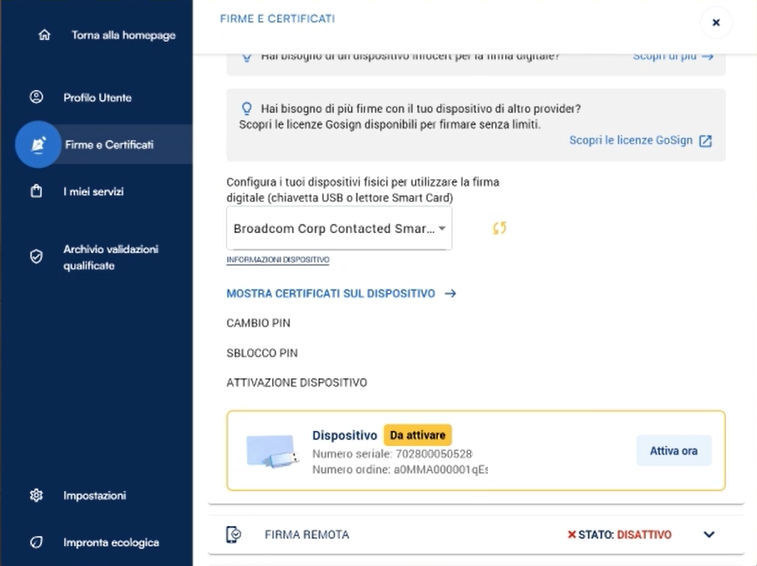Viewport: 757px width, 566px height.
Task: Click the Firme e Certificati signature icon
Action: point(38,145)
